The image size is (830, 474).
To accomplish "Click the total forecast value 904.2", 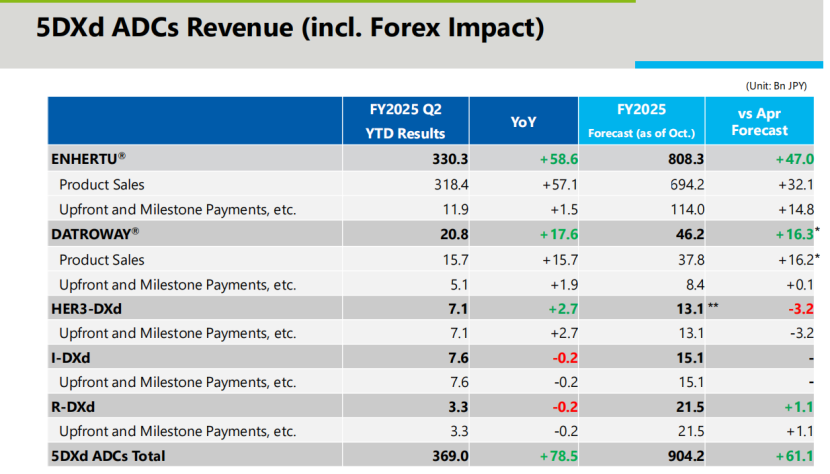I will point(684,456).
